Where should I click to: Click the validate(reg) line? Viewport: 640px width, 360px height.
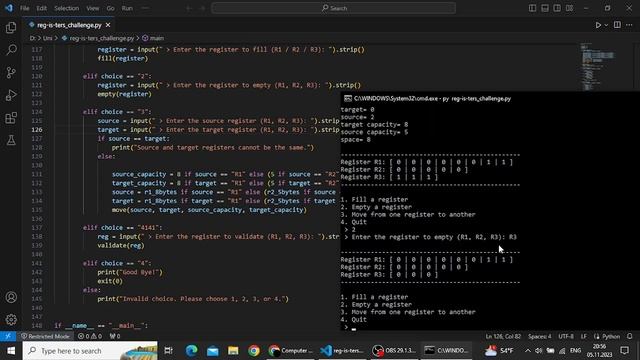click(121, 245)
